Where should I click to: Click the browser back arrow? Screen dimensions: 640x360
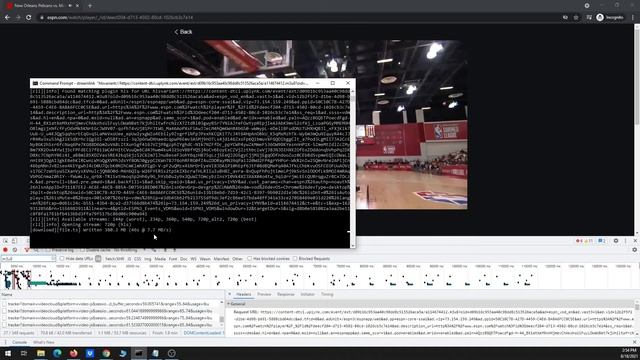click(7, 18)
